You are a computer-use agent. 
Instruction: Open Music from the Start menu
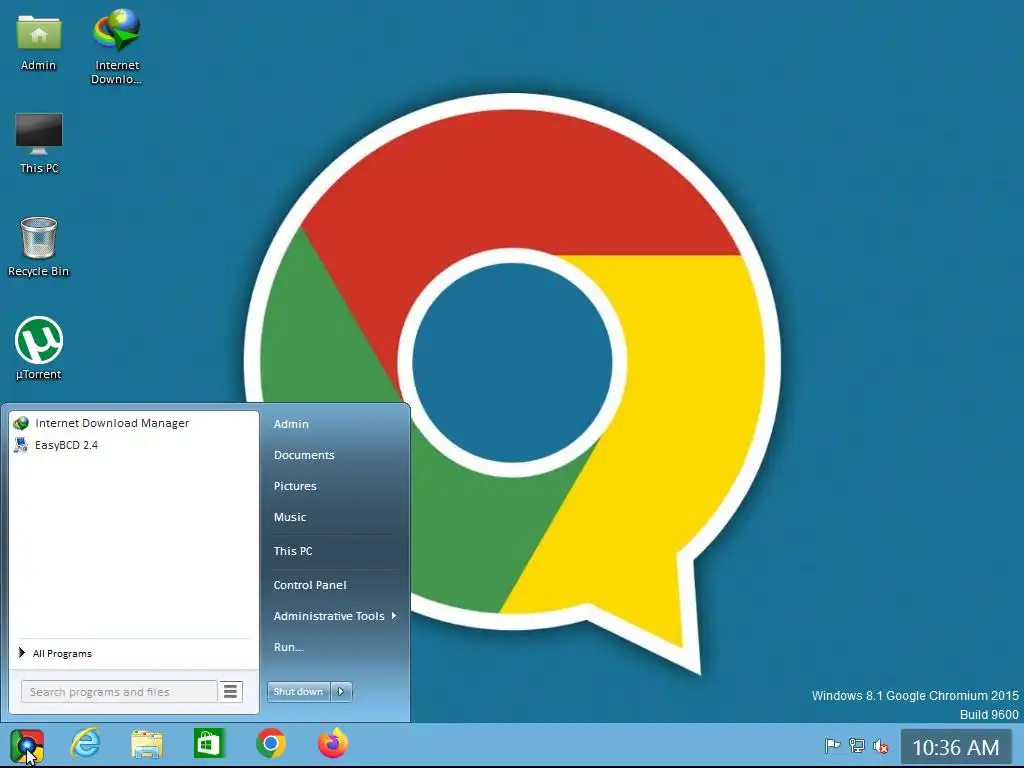(289, 517)
